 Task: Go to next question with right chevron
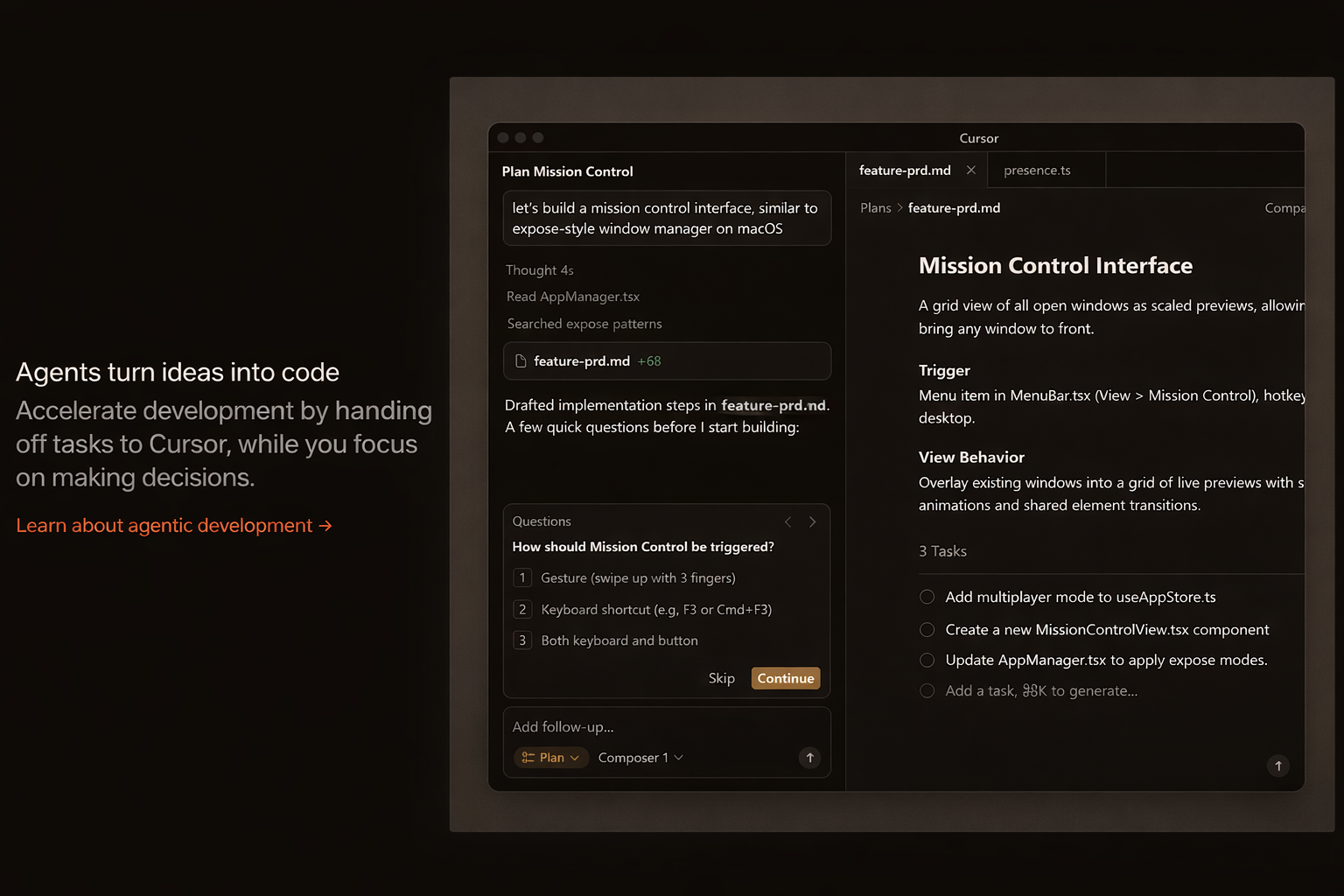point(813,522)
